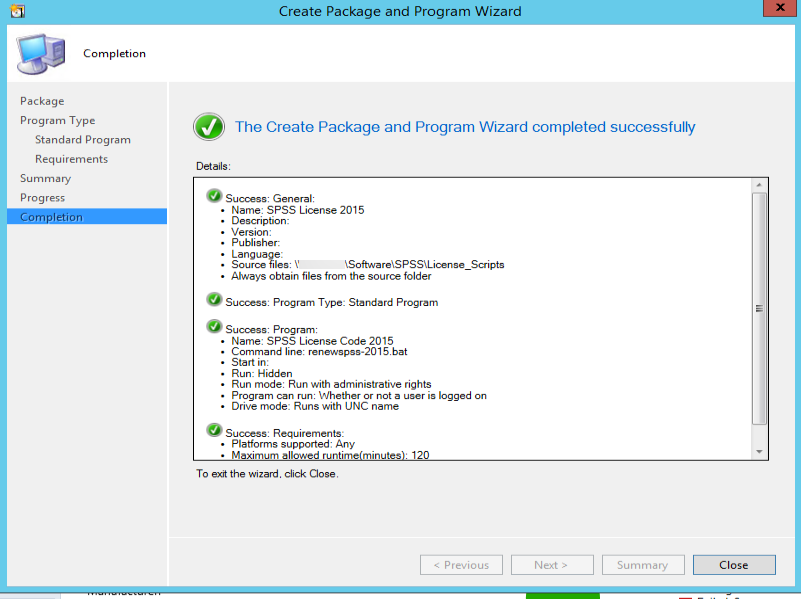Click 'Maximum allowed runtime(minutes): 120' line
This screenshot has width=801, height=599.
click(x=331, y=455)
